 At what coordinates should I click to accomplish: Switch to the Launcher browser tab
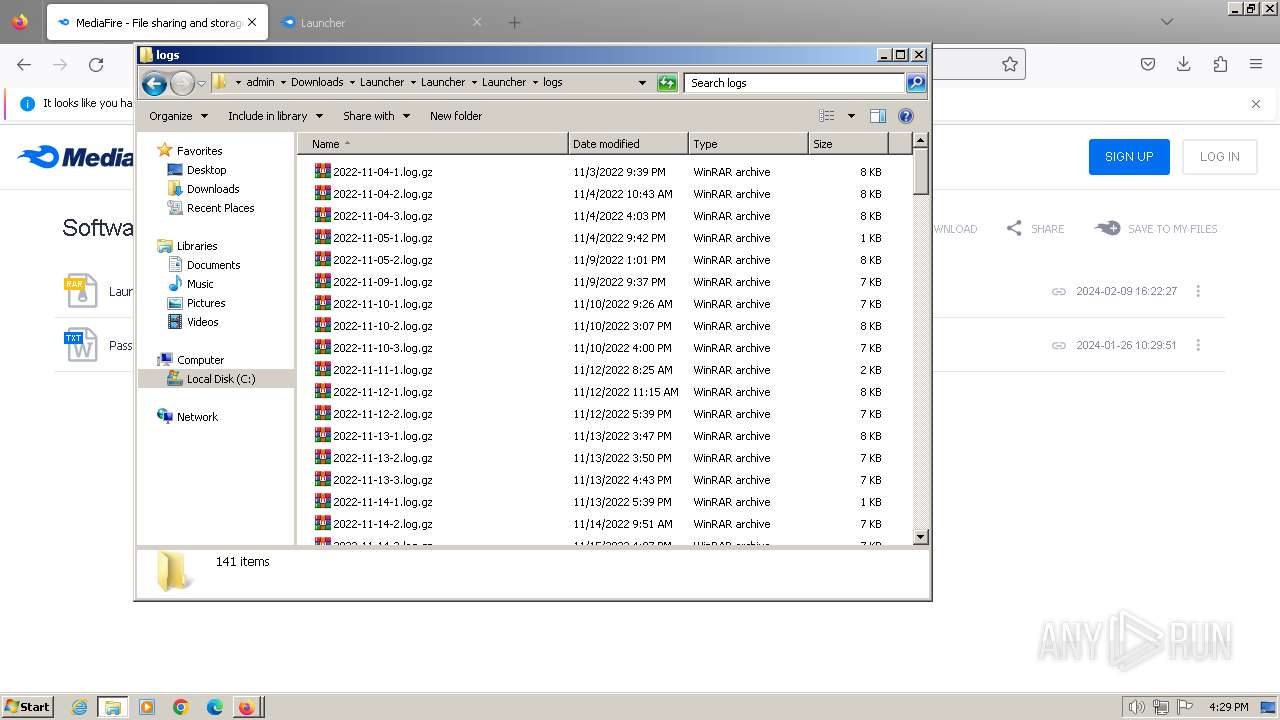380,22
